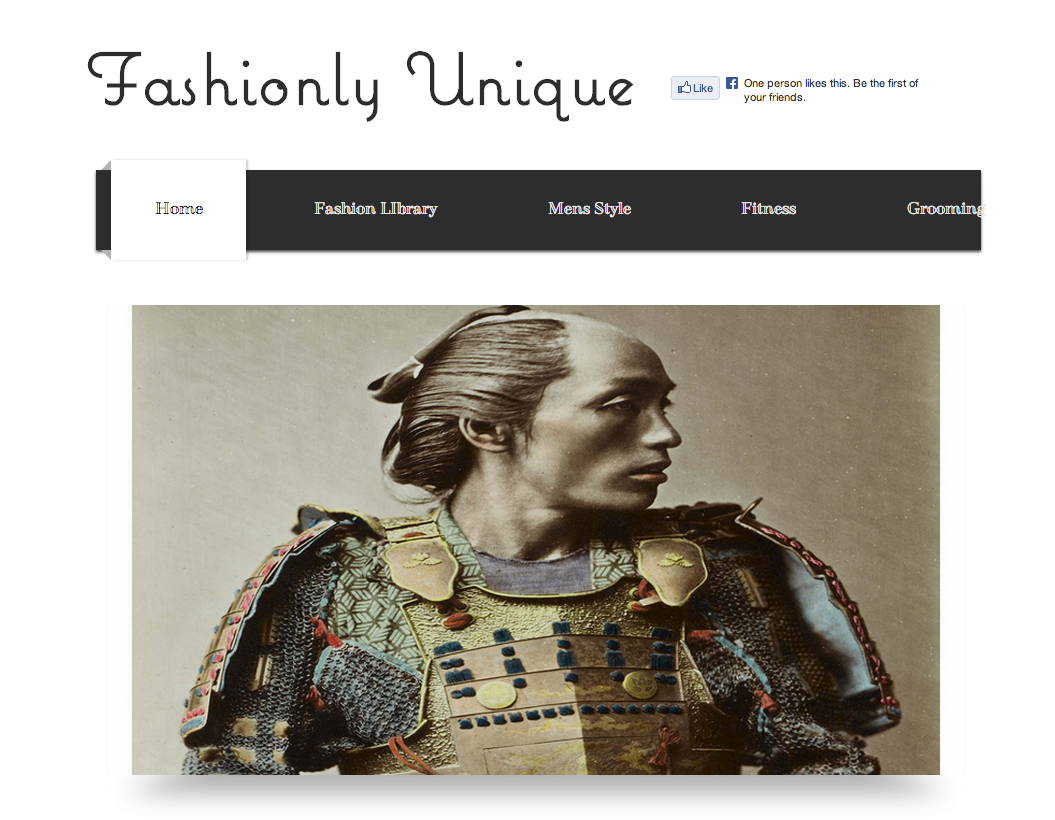Click the Facebook Like button
The image size is (1055, 820).
[695, 88]
